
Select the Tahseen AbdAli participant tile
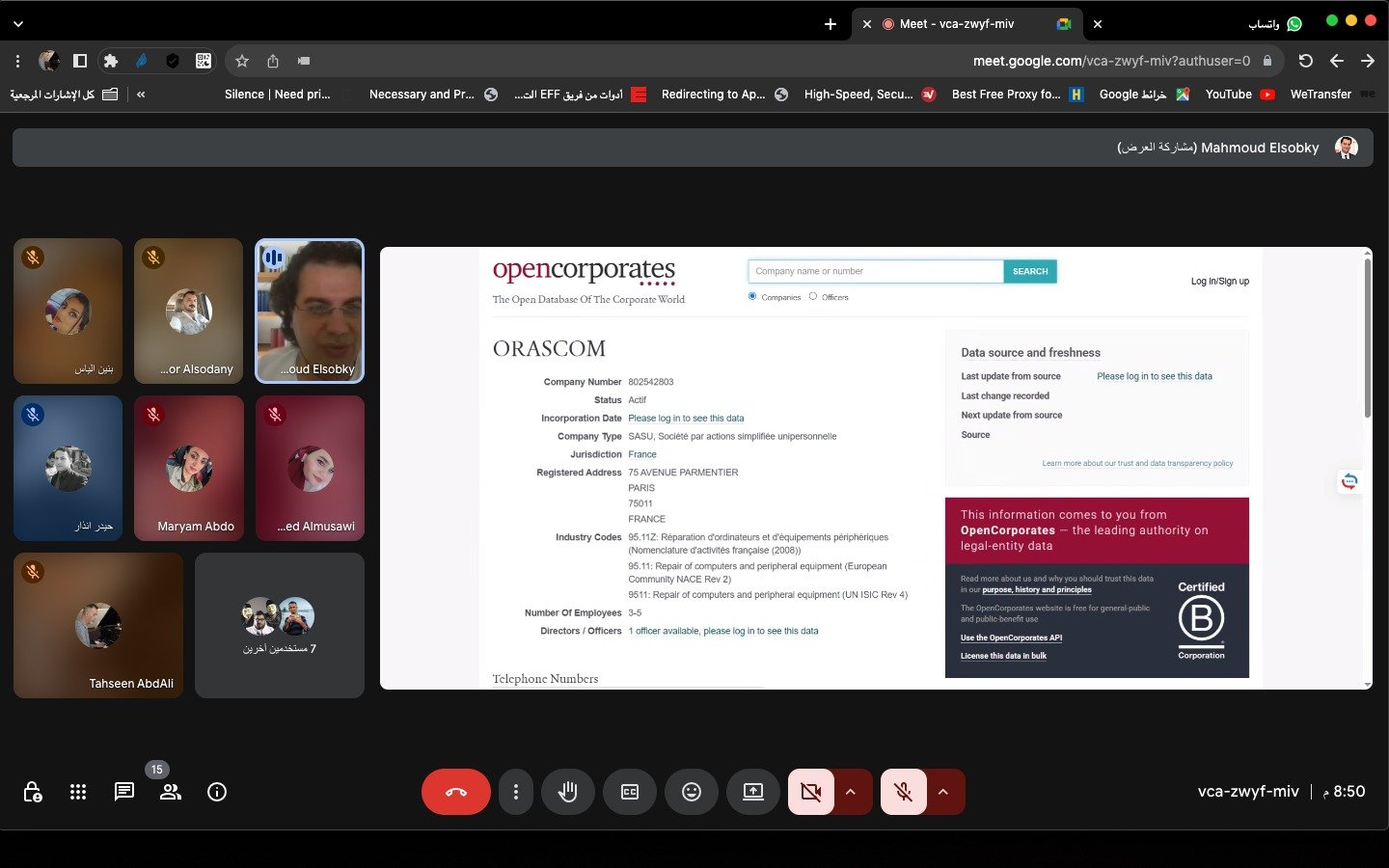click(98, 625)
